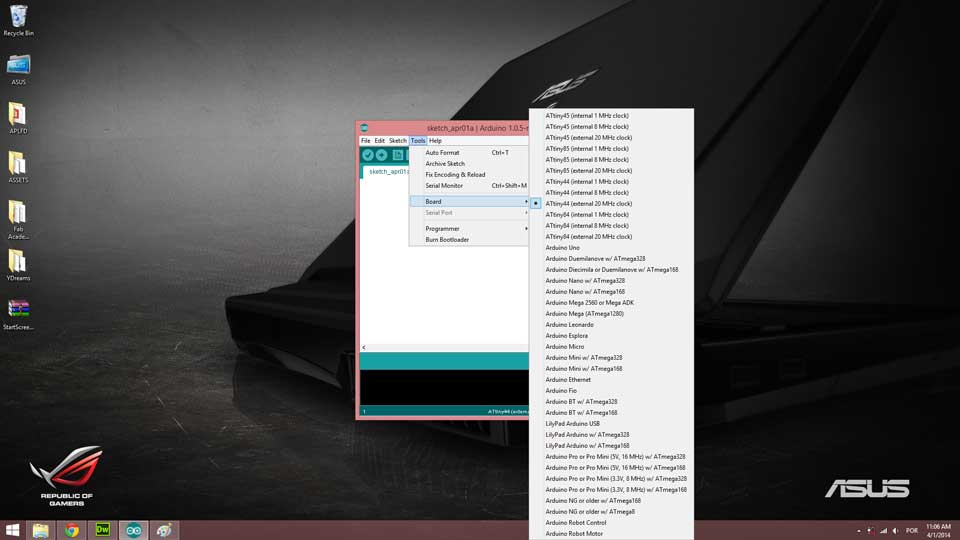Open the Edit menu
The image size is (960, 540).
(x=380, y=141)
